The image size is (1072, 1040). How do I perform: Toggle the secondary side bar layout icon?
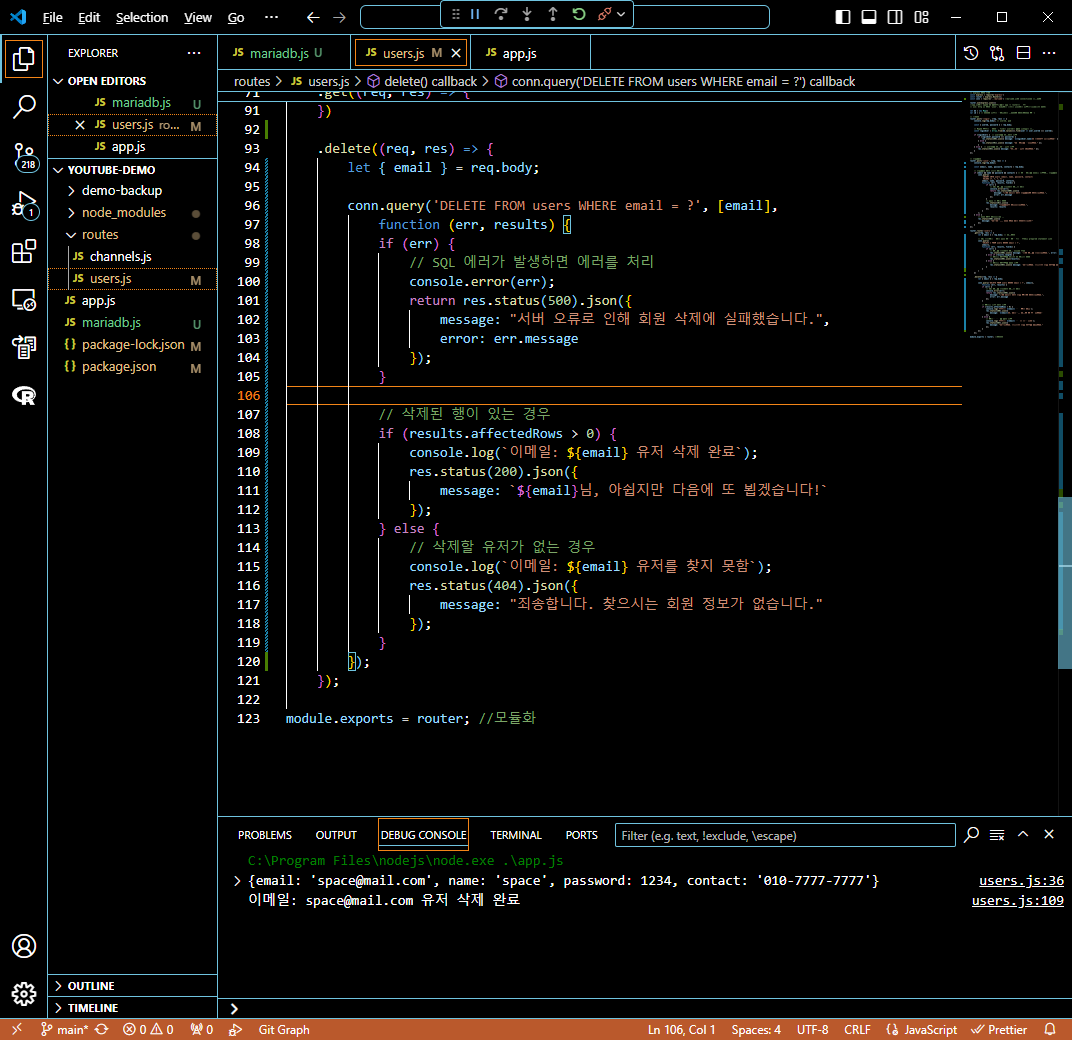point(895,17)
